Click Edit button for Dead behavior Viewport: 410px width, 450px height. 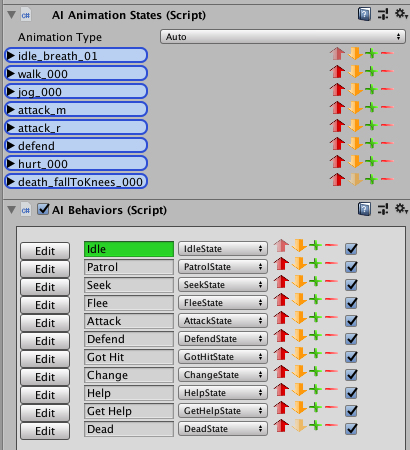45,431
